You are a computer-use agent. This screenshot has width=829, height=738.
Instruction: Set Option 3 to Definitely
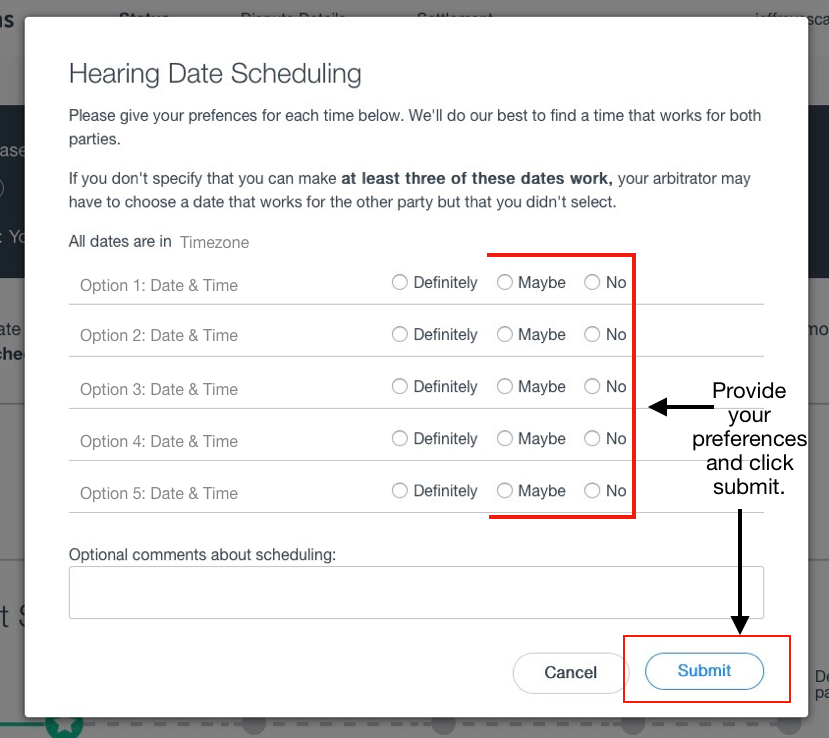(x=400, y=387)
